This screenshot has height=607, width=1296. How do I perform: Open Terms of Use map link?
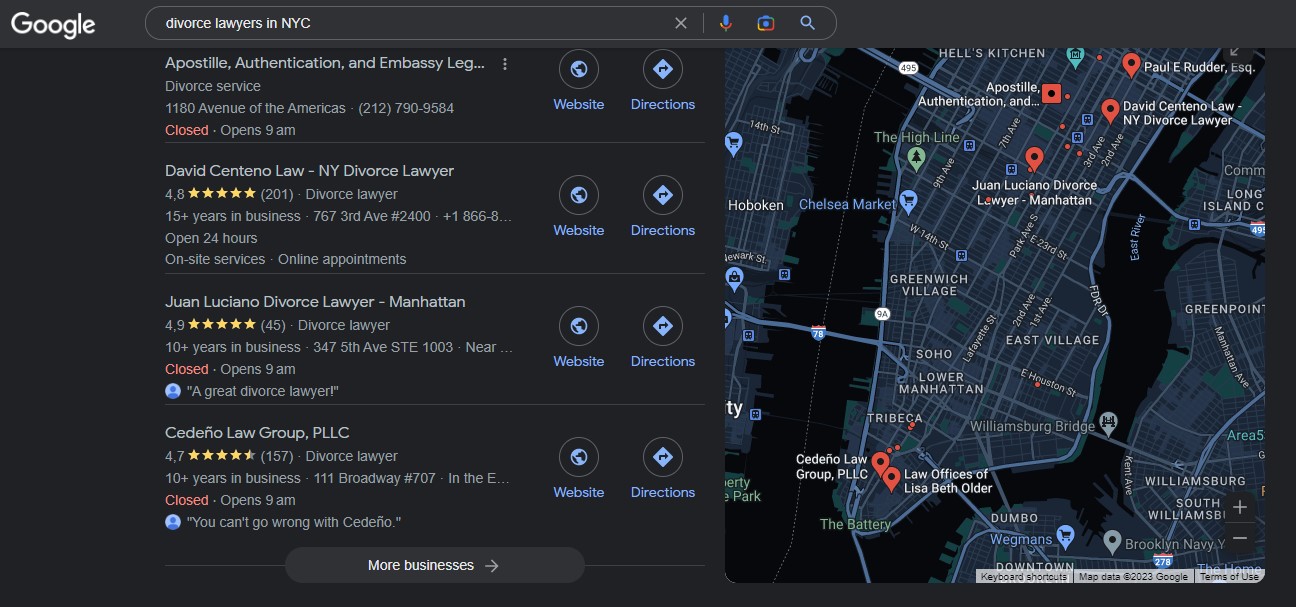[x=1229, y=577]
